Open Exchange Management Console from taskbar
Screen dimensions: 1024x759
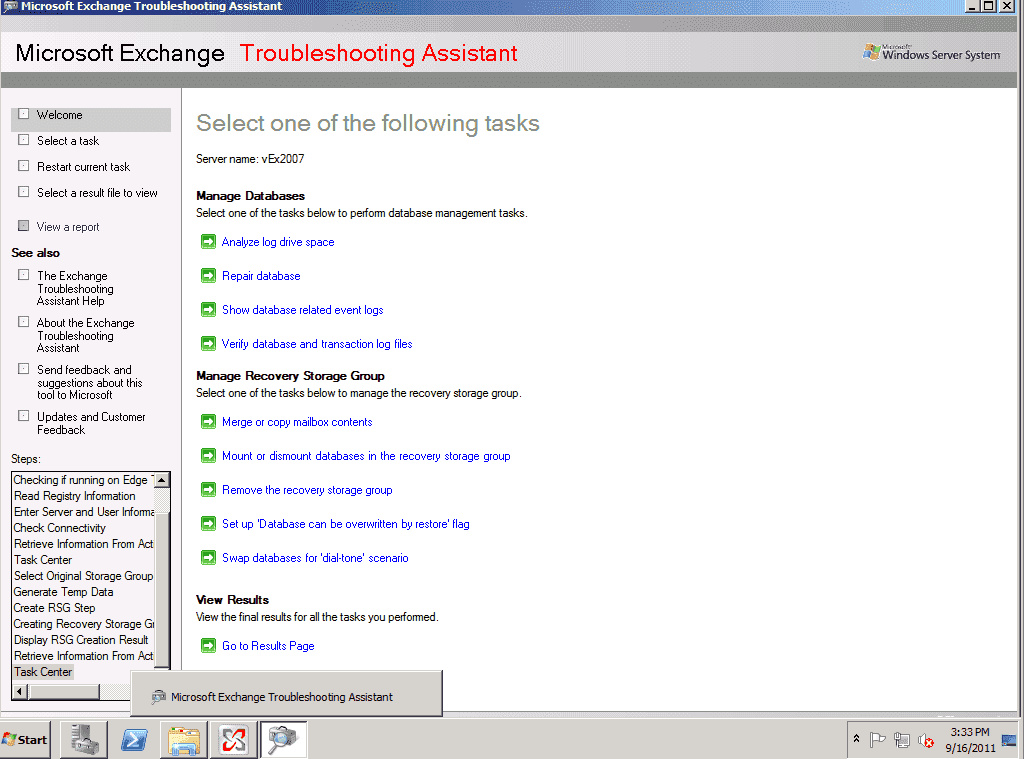click(233, 740)
